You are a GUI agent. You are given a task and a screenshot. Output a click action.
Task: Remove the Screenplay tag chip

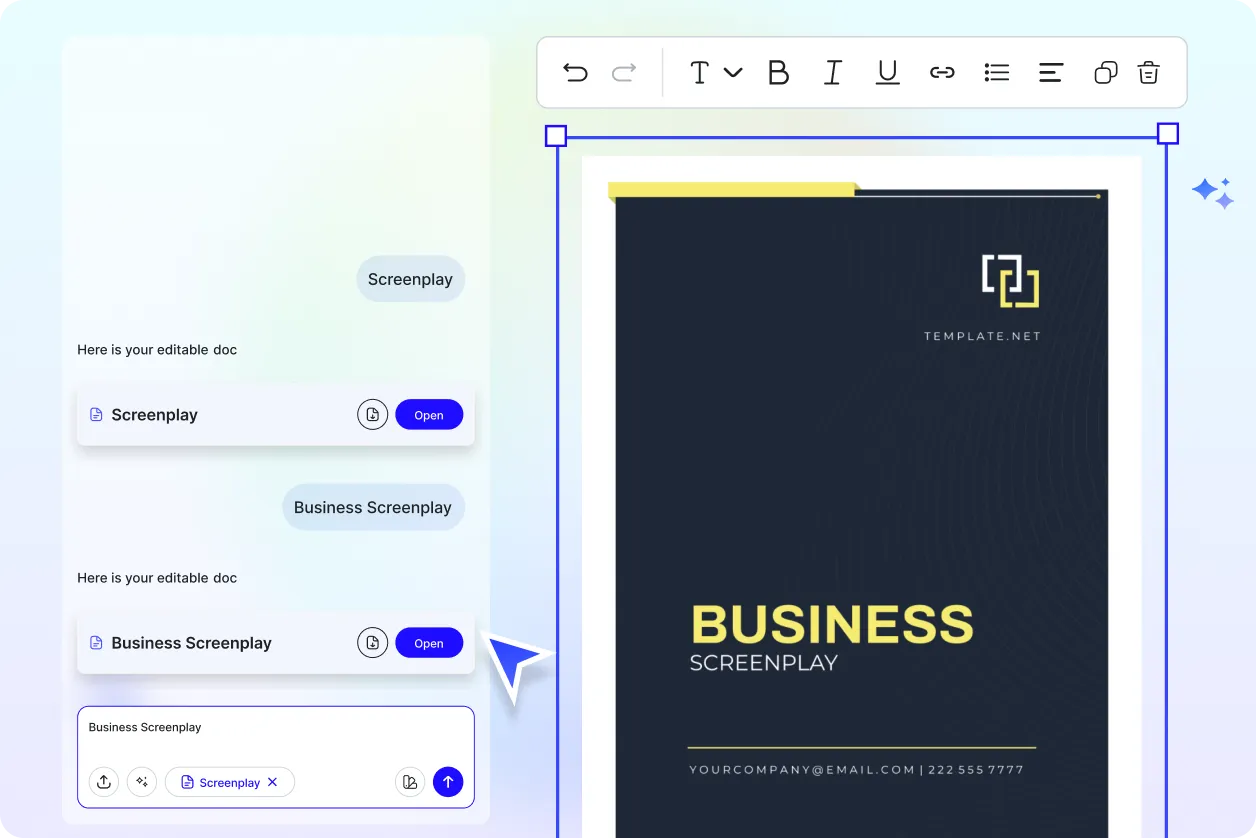tap(272, 782)
